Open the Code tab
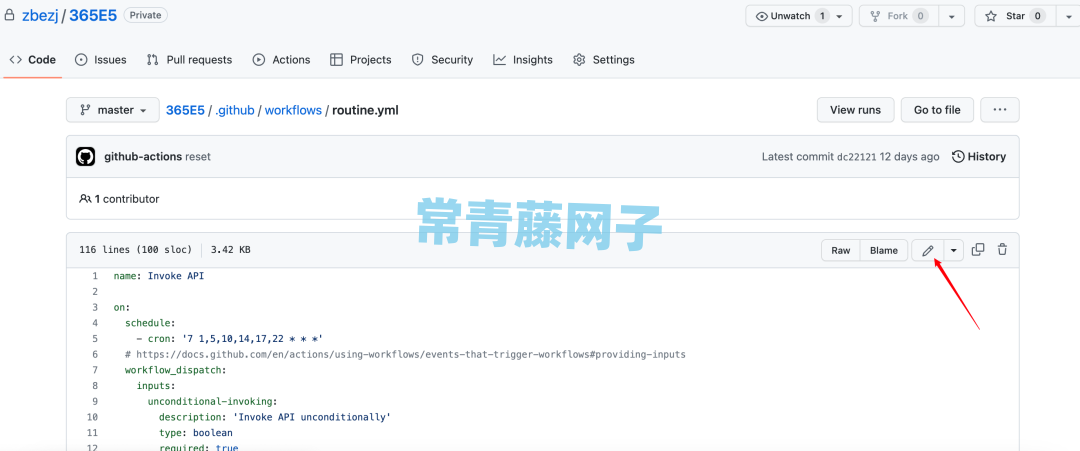The height and width of the screenshot is (451, 1080). [x=32, y=60]
